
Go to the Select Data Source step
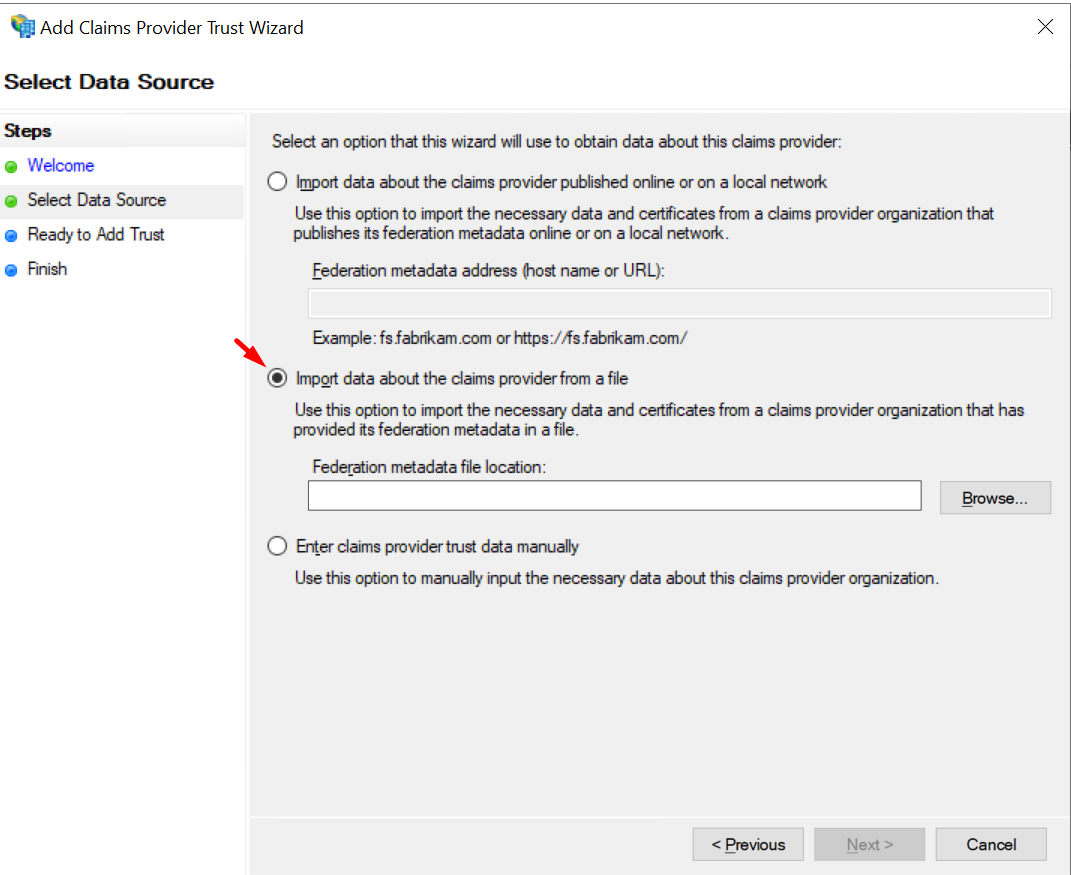(x=97, y=200)
